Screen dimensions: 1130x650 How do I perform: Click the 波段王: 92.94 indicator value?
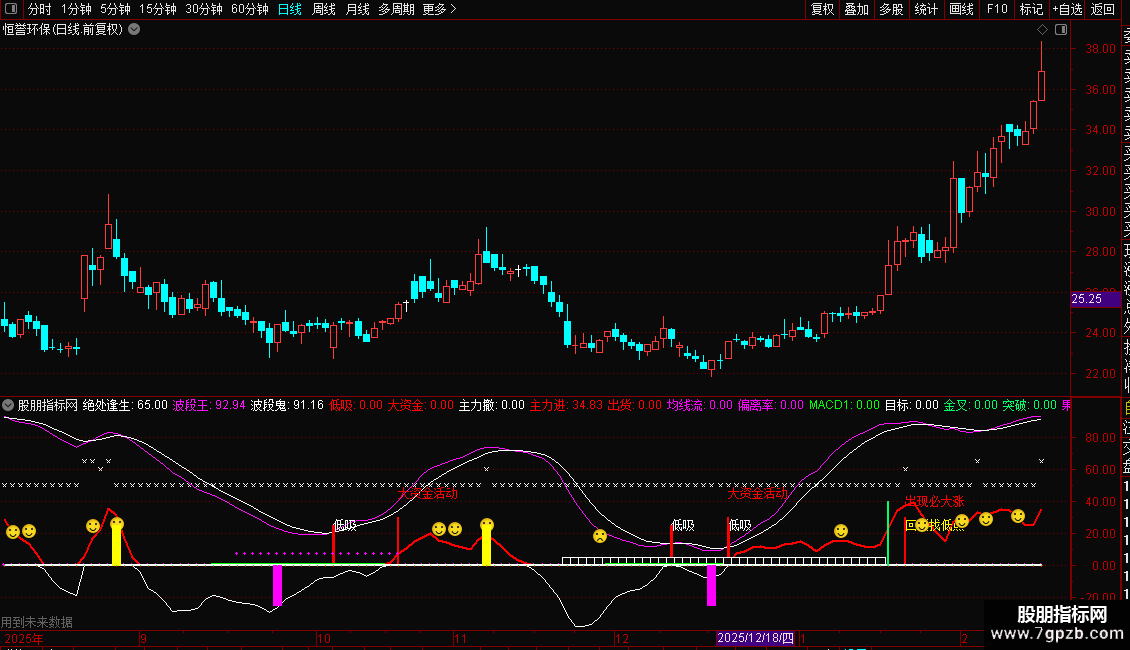209,405
